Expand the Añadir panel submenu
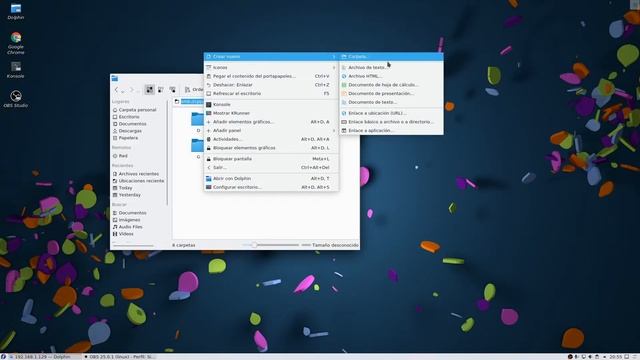The image size is (640, 360). click(271, 131)
